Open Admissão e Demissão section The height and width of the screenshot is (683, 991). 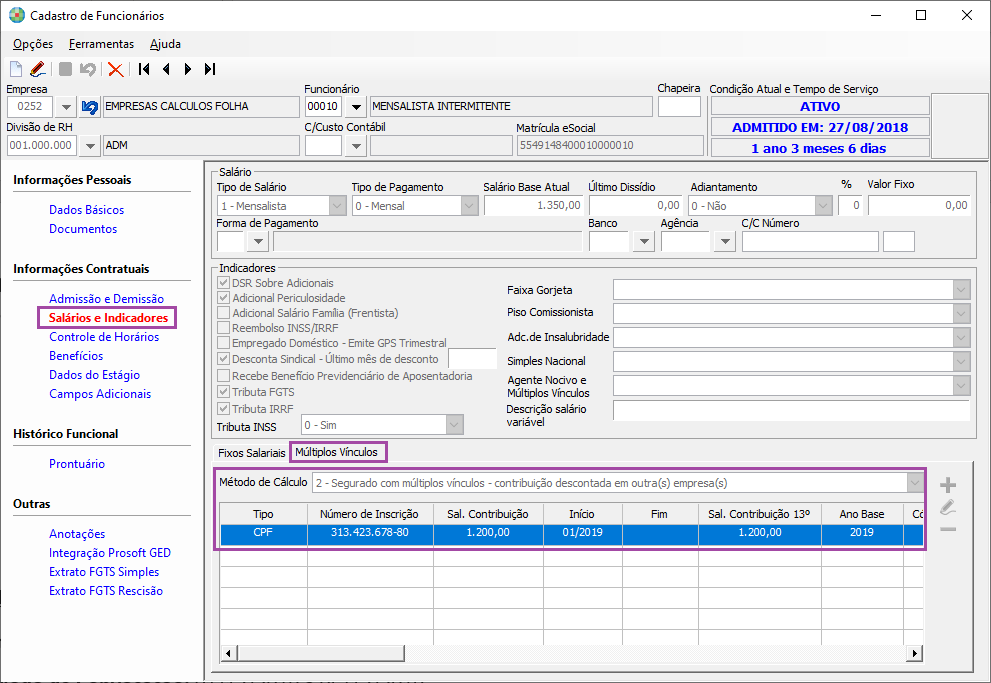[x=106, y=299]
